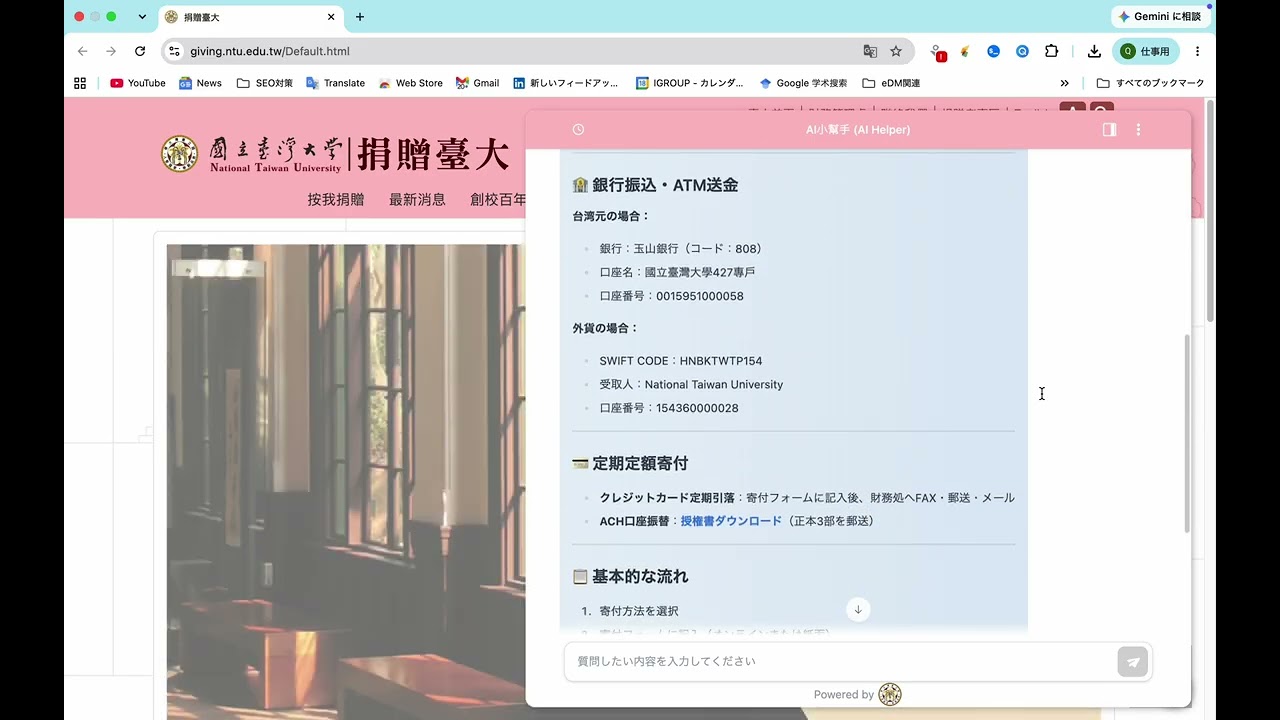The image size is (1280, 720).
Task: Open the SEO対策 bookmark folder
Action: pyautogui.click(x=265, y=83)
